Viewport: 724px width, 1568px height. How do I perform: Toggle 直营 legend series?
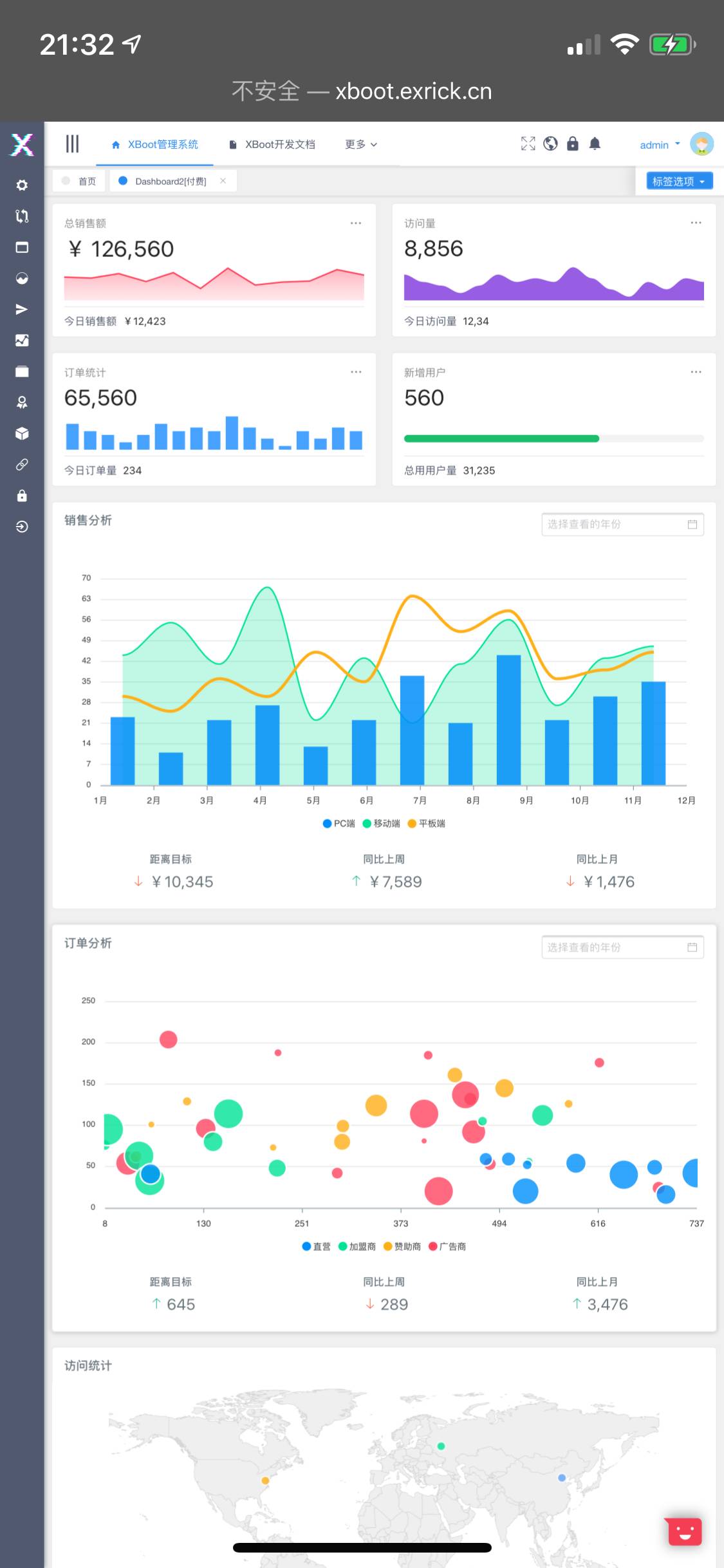click(316, 1246)
